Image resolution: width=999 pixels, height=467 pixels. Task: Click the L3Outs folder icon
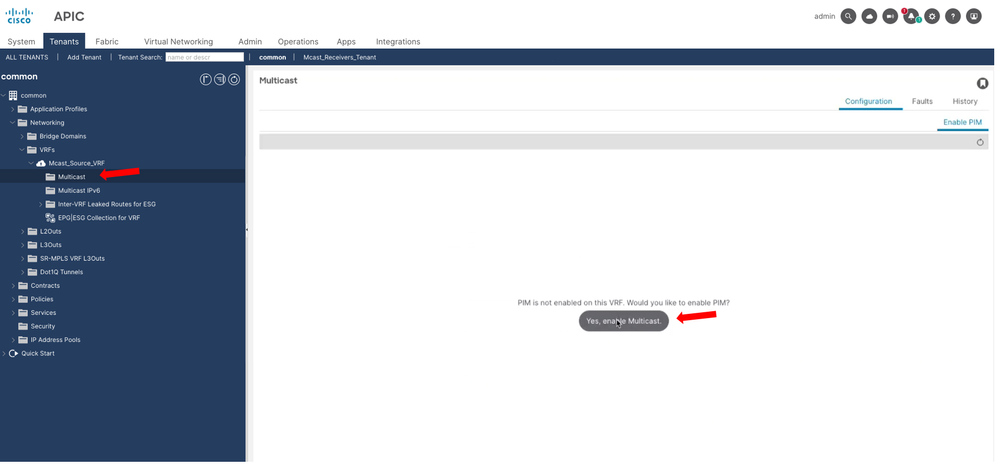click(x=32, y=245)
